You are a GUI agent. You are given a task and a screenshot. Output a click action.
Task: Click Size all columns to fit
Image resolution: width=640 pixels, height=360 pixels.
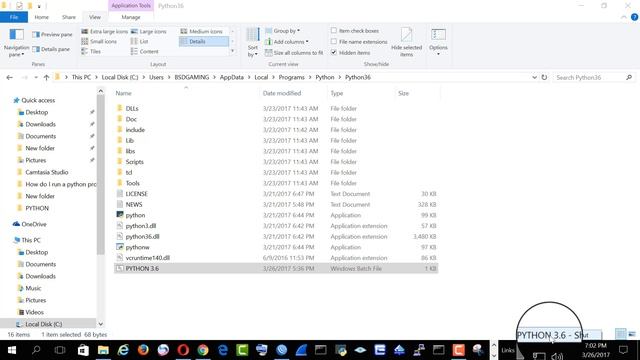[x=294, y=53]
